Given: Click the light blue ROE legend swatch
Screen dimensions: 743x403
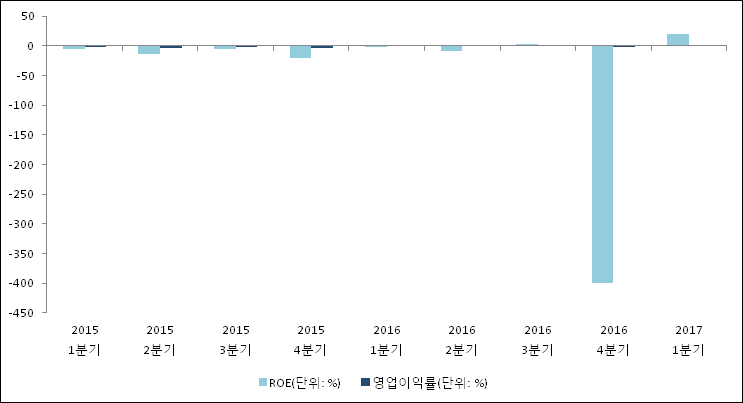Looking at the screenshot, I should [263, 382].
